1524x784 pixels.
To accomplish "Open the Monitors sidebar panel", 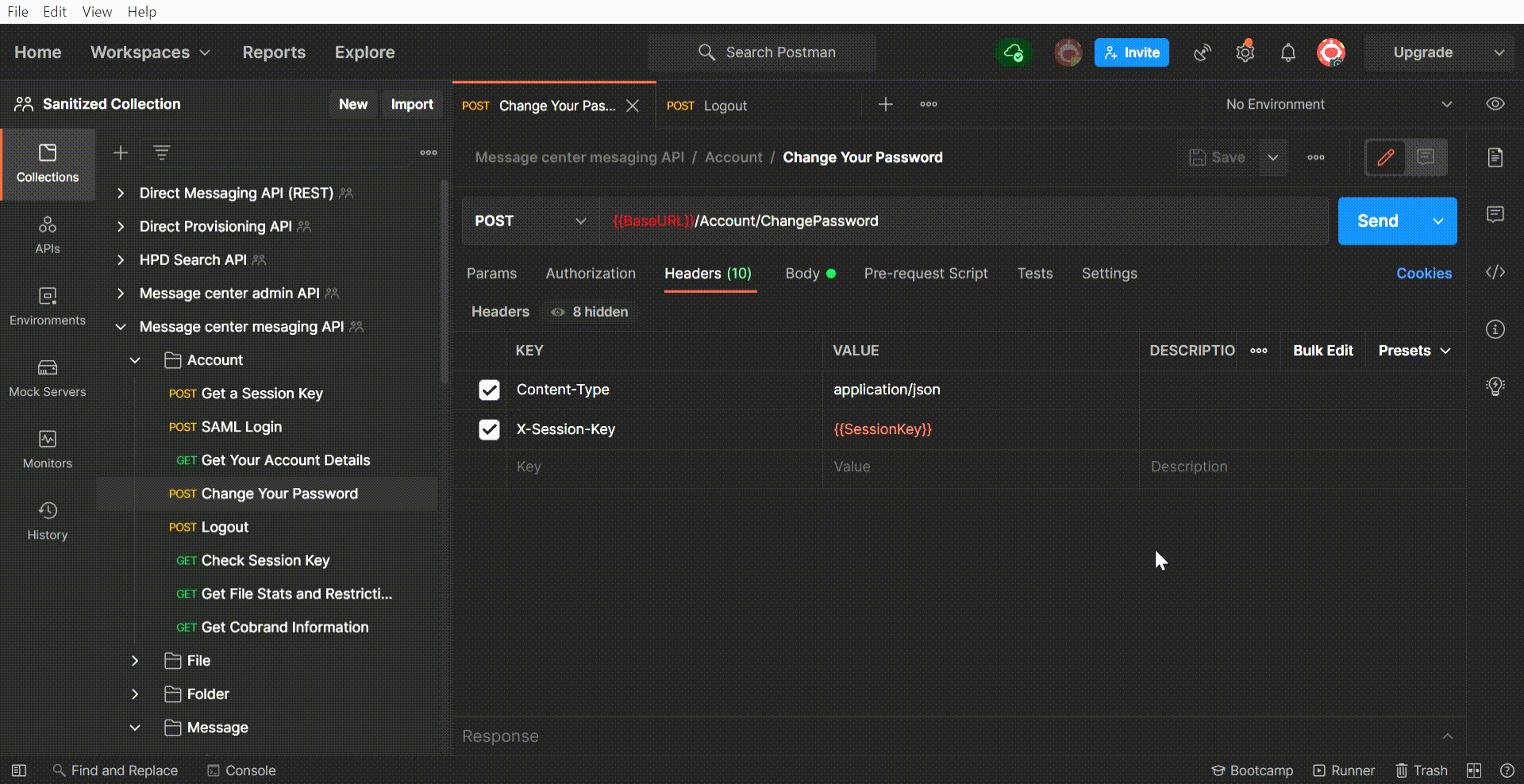I will (48, 448).
